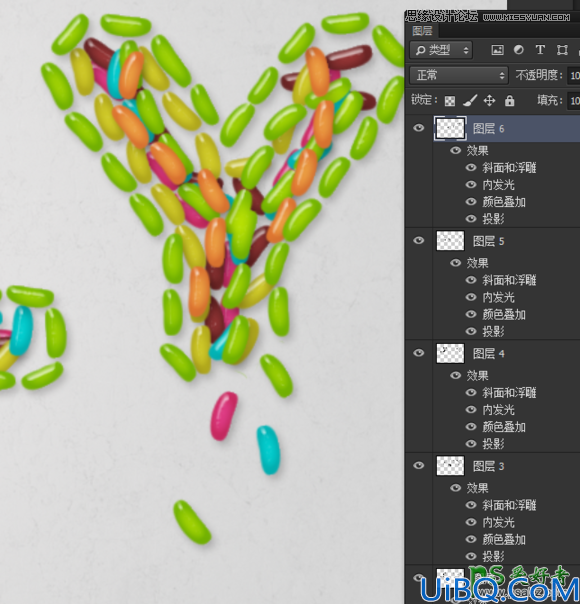Image resolution: width=580 pixels, height=604 pixels.
Task: Toggle all 效果 of 图层 6
Action: click(x=456, y=150)
